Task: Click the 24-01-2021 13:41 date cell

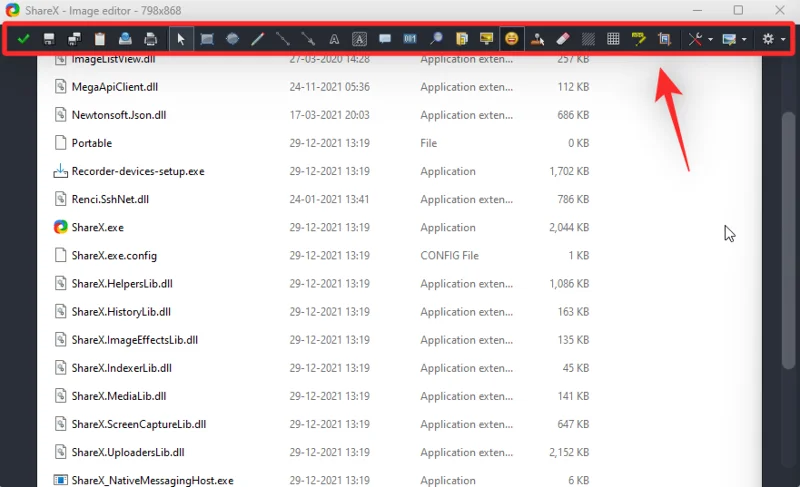Action: tap(330, 199)
